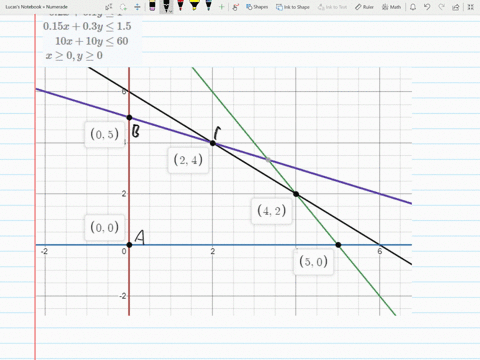
Task: Redo the last action
Action: [x=441, y=7]
